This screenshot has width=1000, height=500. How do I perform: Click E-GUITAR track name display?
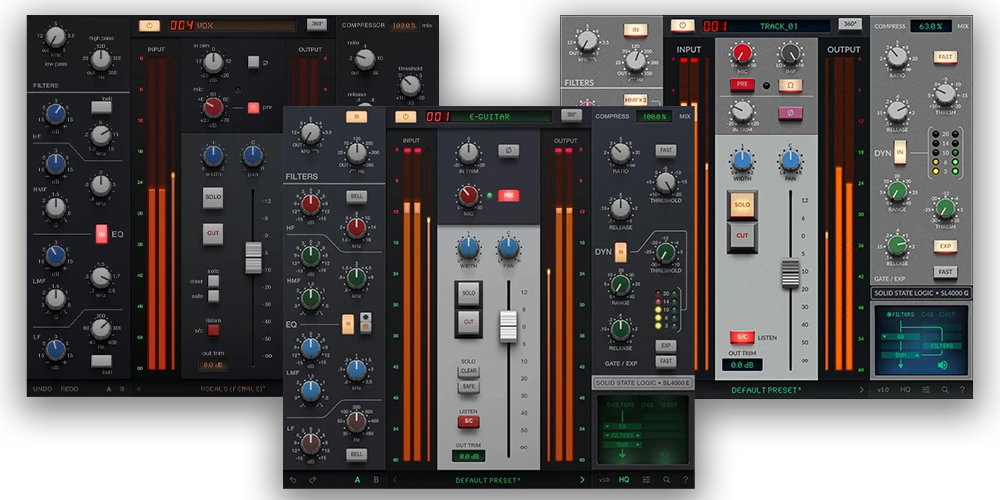tap(502, 117)
